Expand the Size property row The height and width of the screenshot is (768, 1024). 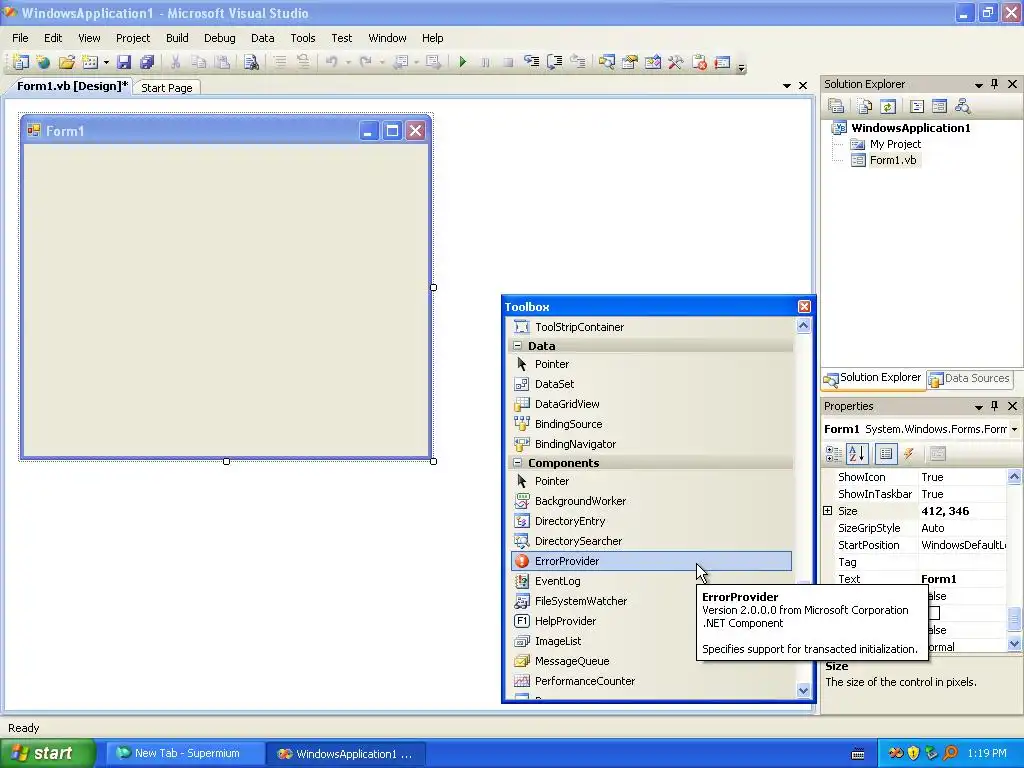click(x=827, y=511)
